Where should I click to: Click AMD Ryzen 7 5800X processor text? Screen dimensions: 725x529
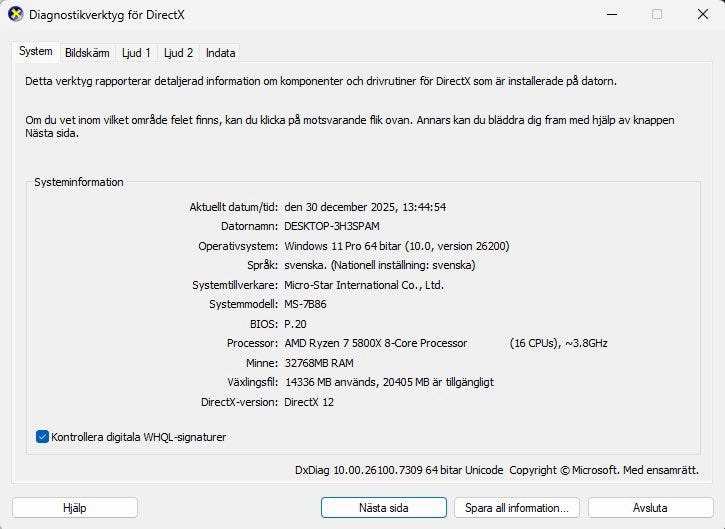click(x=375, y=343)
